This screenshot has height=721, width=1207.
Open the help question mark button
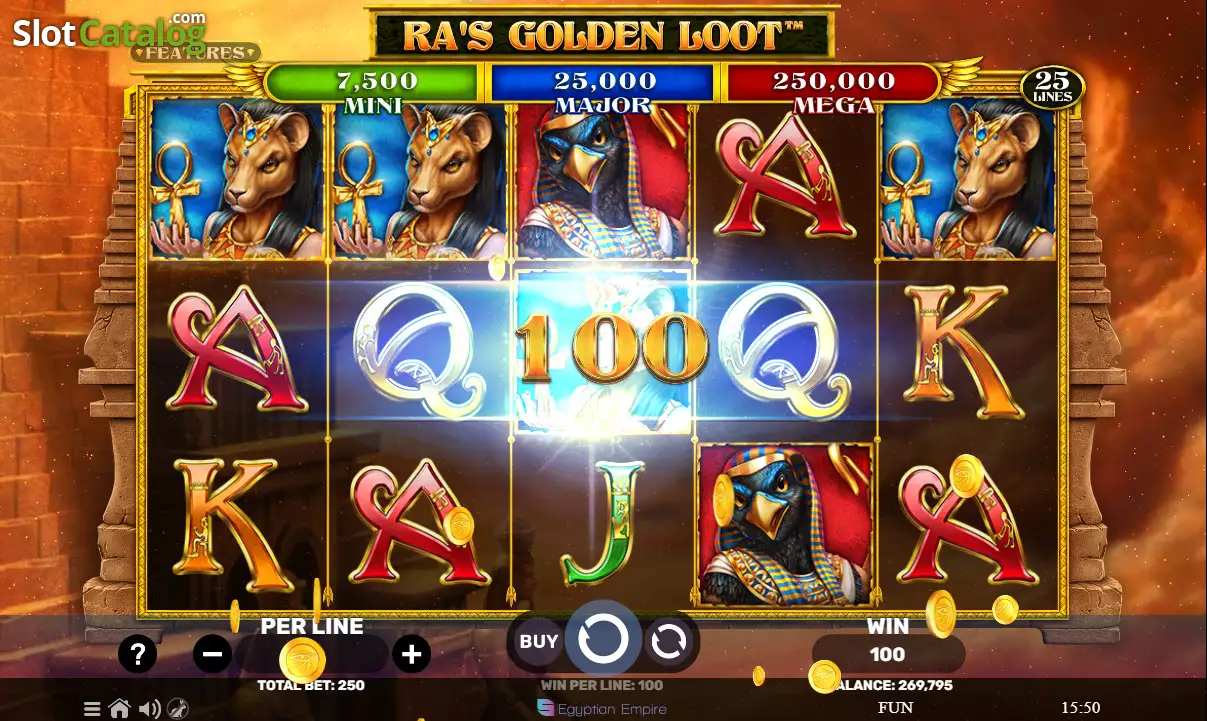click(x=137, y=655)
